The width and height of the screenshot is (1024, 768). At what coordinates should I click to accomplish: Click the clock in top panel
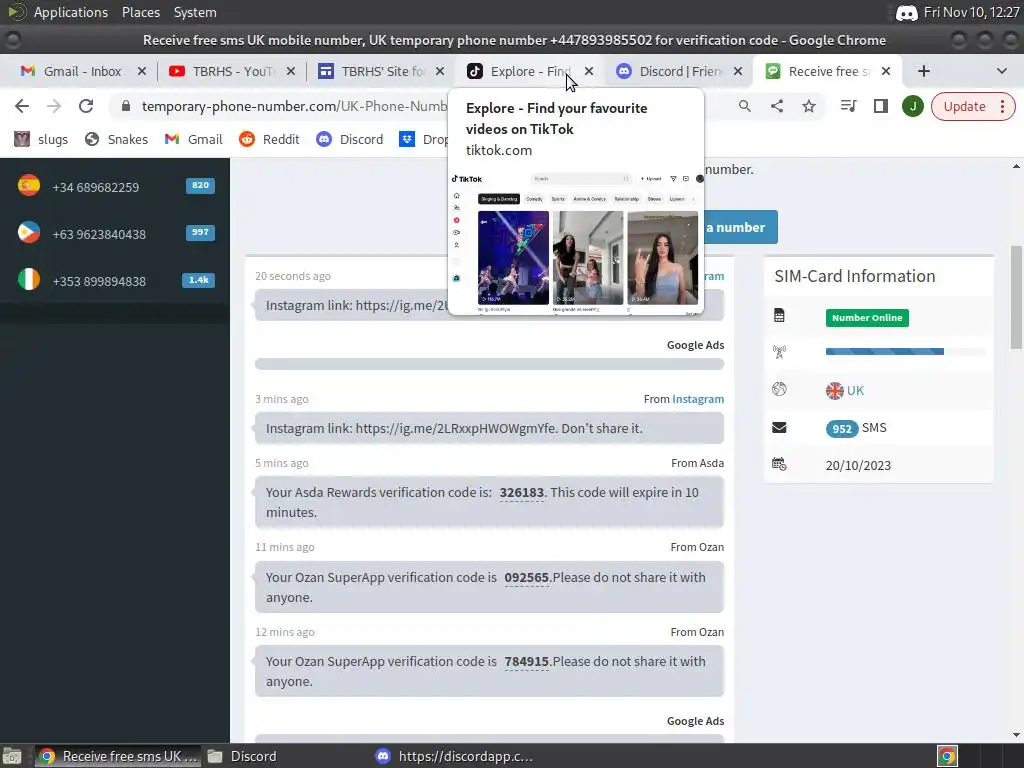tap(971, 12)
